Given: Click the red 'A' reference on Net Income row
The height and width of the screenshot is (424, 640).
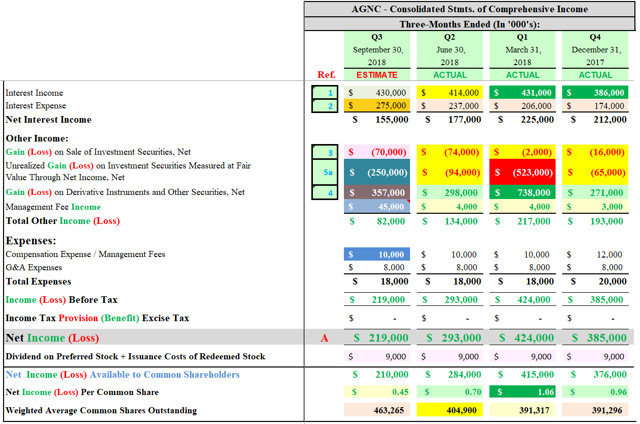Looking at the screenshot, I should coord(324,338).
